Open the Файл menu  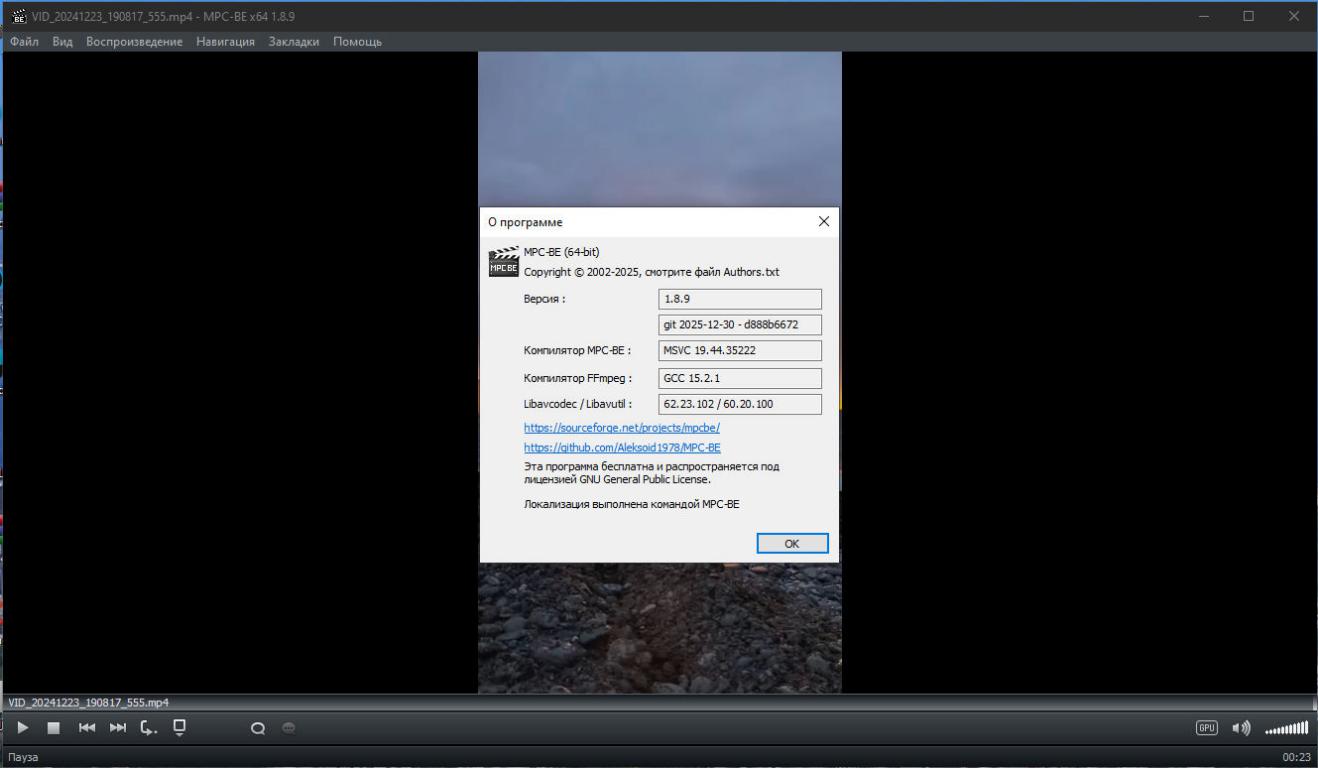[24, 42]
